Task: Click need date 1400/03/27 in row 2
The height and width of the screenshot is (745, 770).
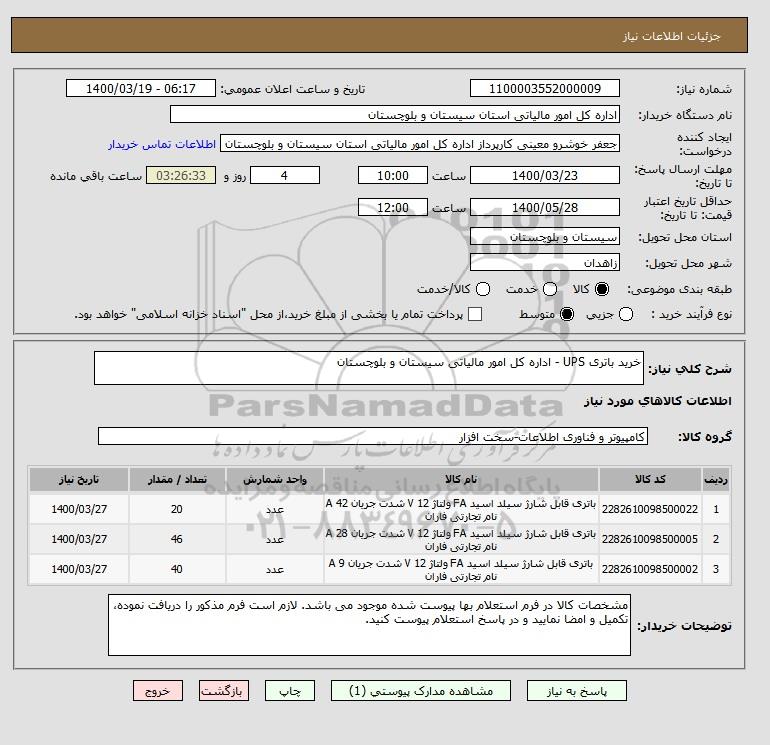Action: [x=79, y=539]
